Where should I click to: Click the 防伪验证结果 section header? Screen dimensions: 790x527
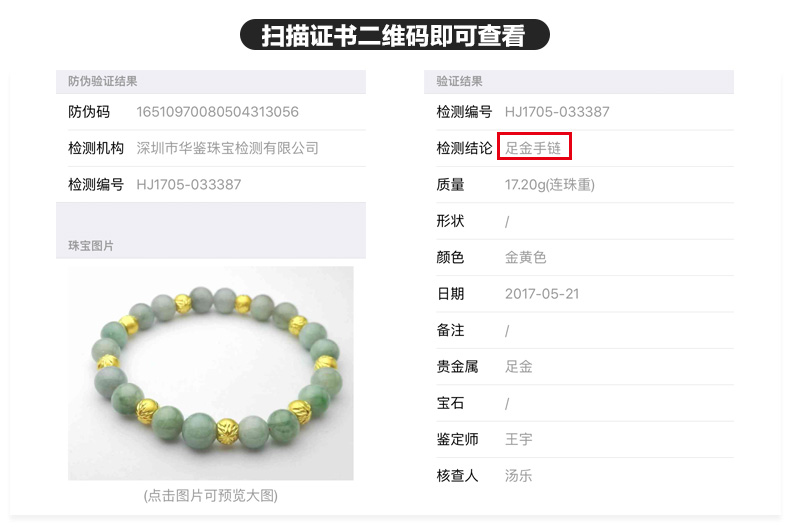tap(102, 81)
